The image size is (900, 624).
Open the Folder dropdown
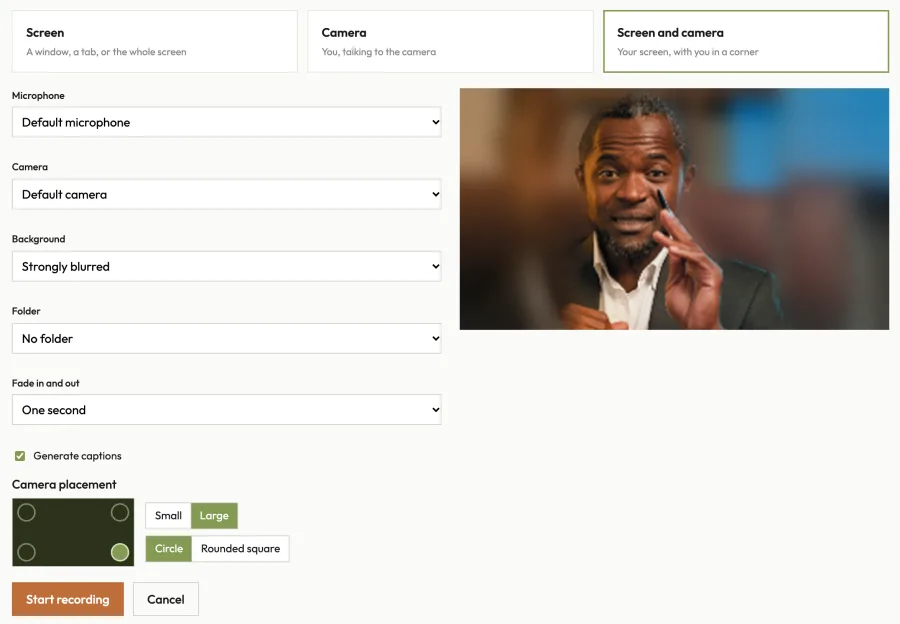point(227,339)
